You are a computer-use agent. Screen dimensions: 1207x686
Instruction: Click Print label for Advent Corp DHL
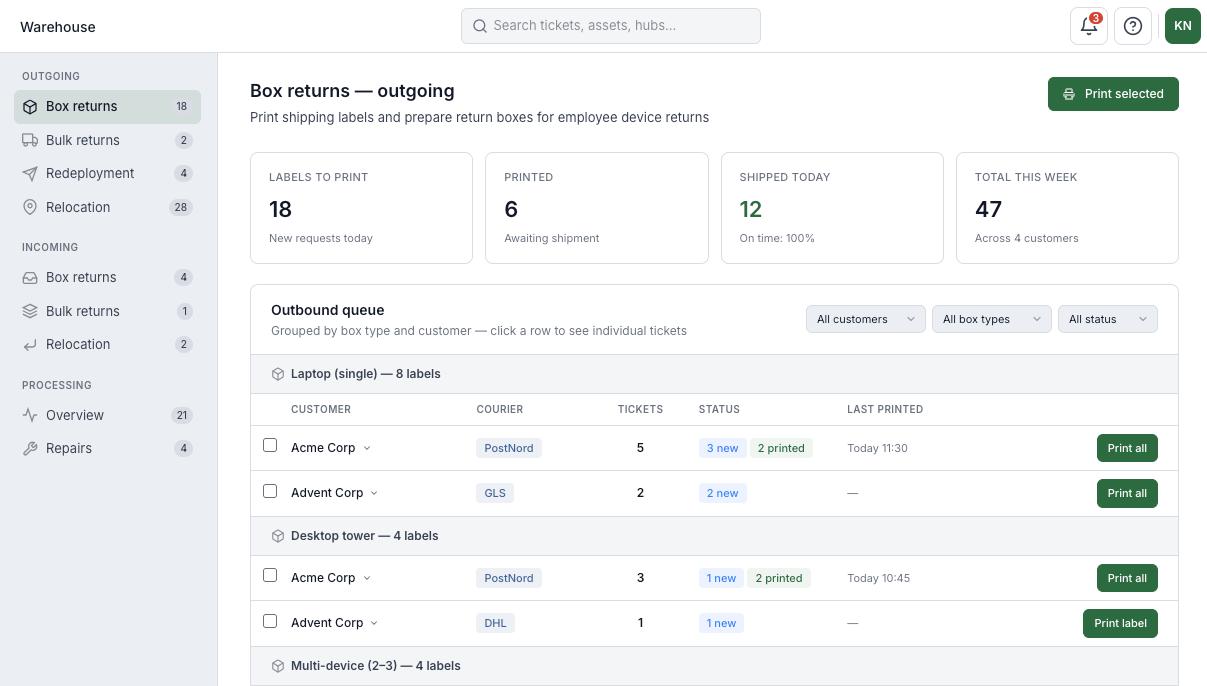[1120, 623]
